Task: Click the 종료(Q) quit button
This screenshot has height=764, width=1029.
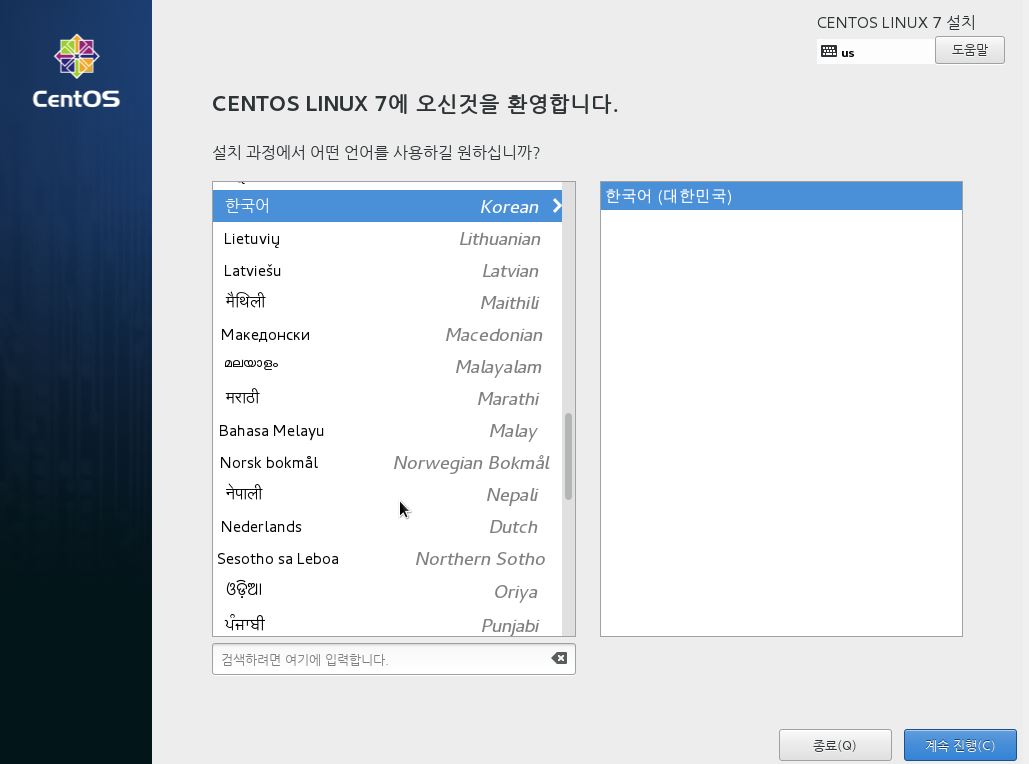Action: tap(835, 745)
